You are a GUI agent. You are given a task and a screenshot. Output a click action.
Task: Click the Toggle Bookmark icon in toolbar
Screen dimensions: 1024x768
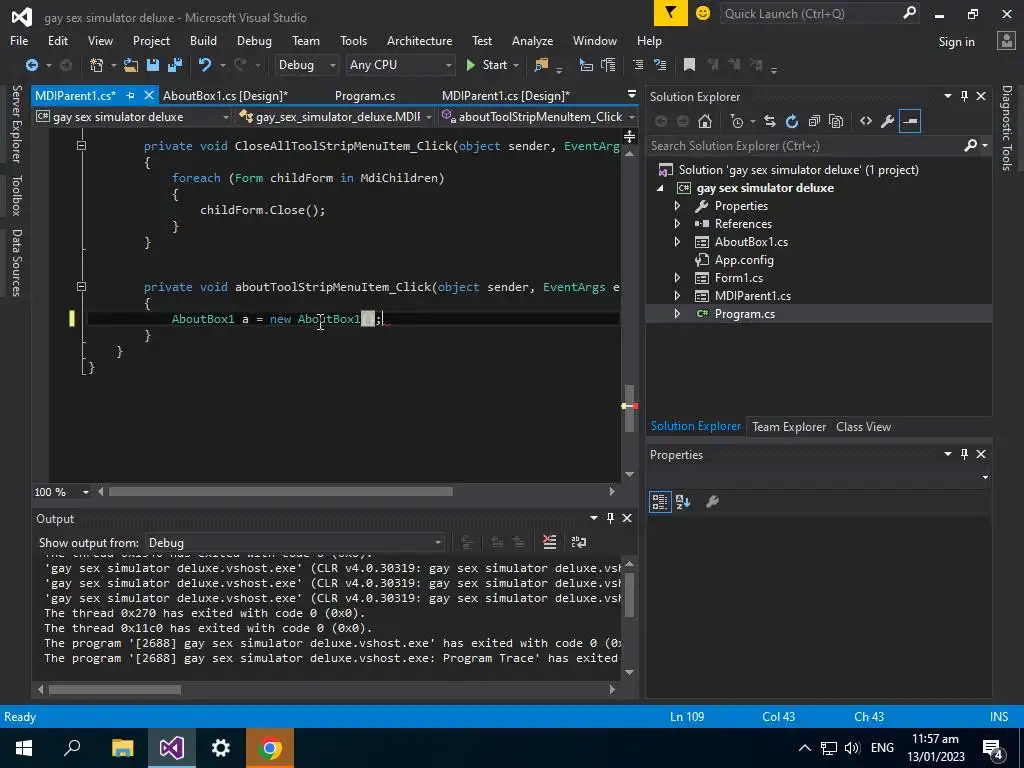[689, 65]
